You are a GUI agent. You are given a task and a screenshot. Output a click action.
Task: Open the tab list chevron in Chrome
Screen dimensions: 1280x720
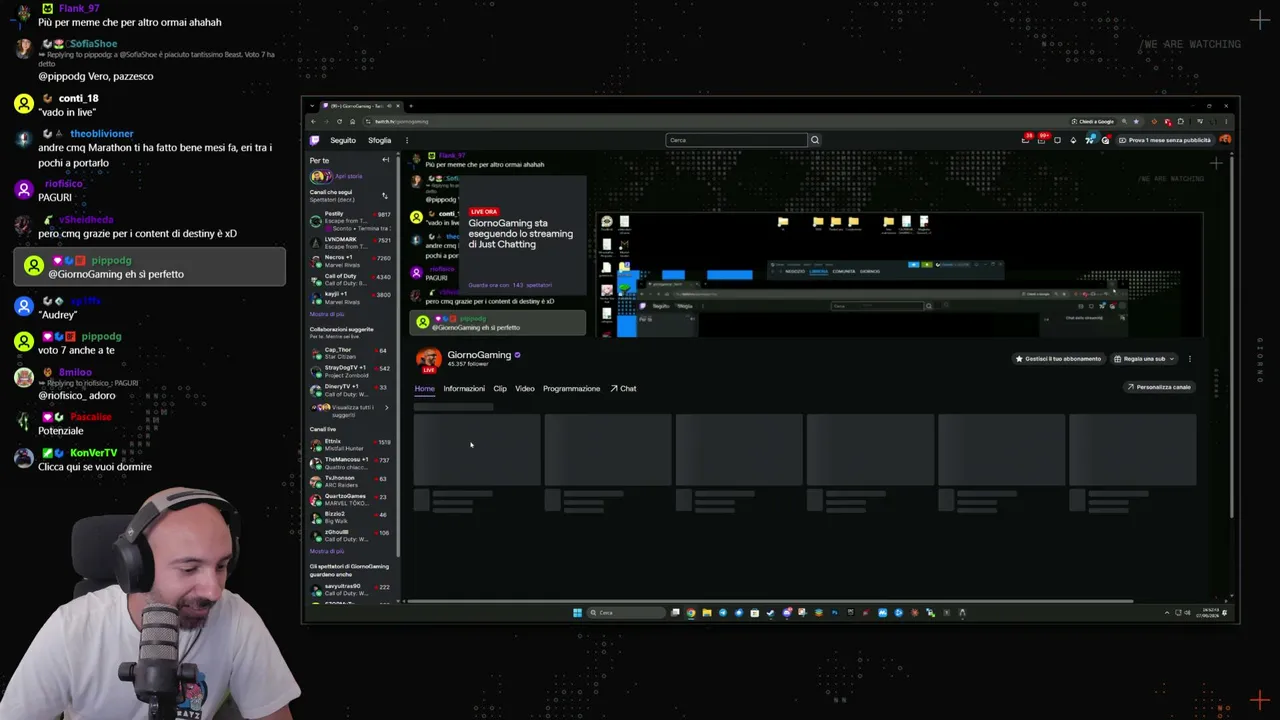[x=312, y=106]
